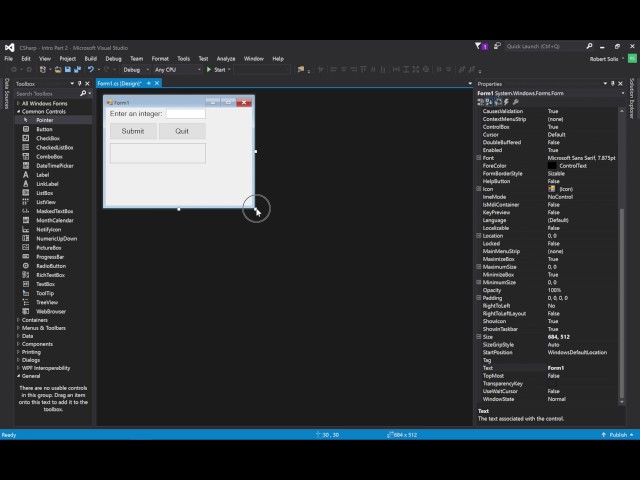Click the feedback icon beside Quick Launch
The image size is (640, 480).
pyautogui.click(x=497, y=46)
